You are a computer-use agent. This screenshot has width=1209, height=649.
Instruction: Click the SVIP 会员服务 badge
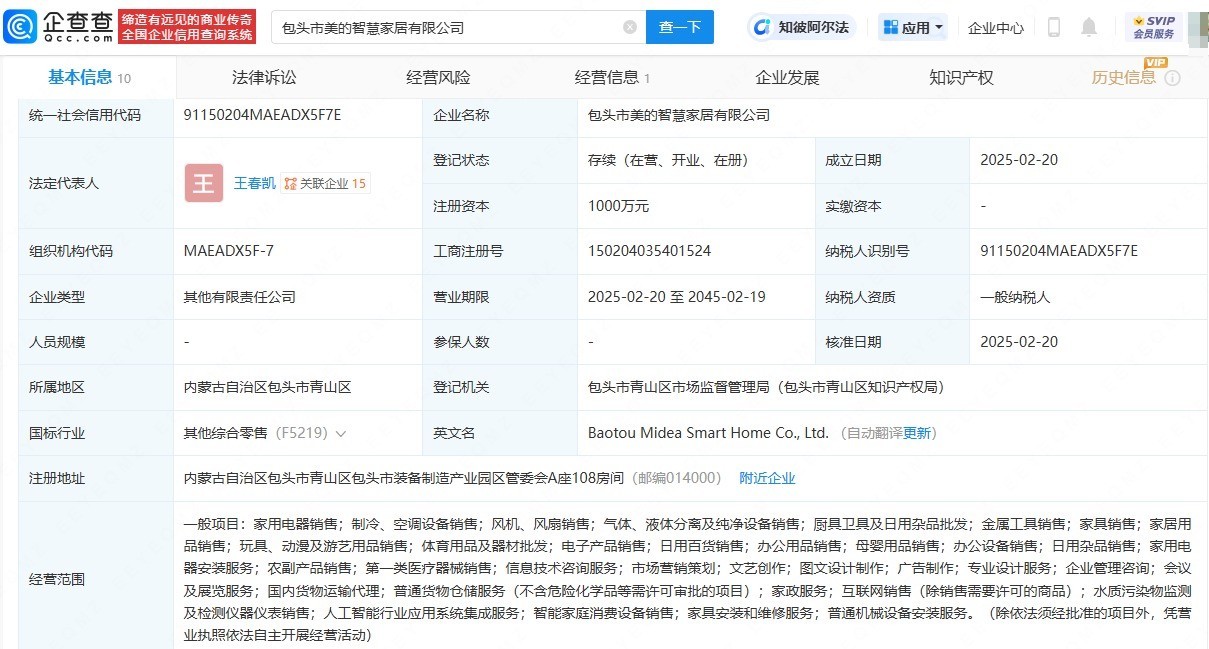click(x=1153, y=27)
